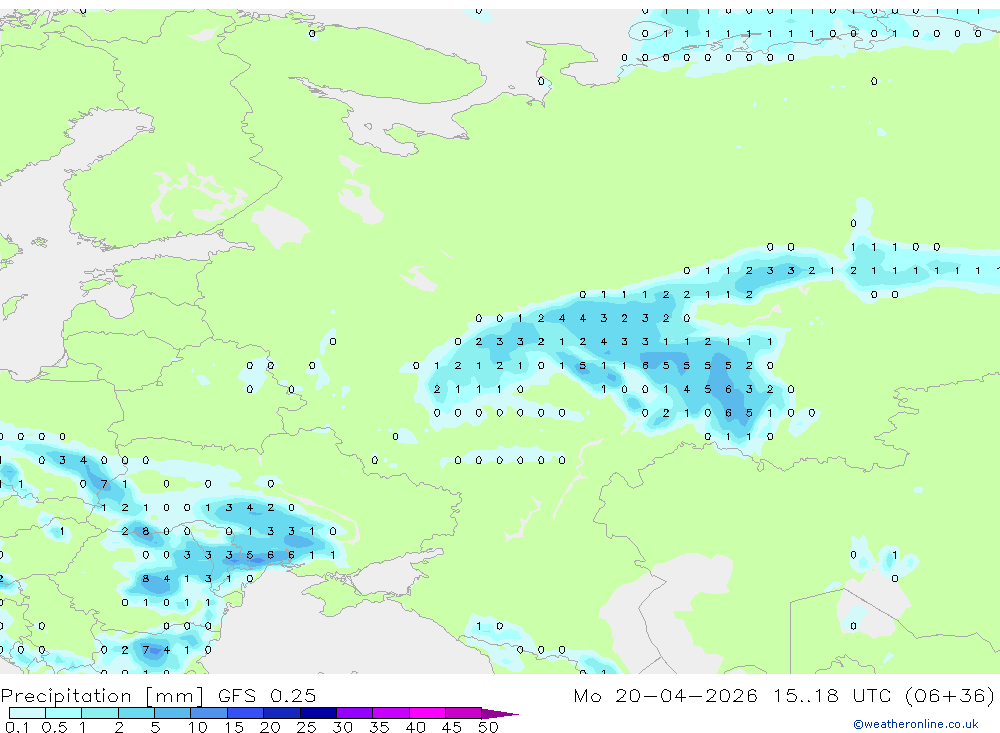Click the 15–20 mm legend swatch
The height and width of the screenshot is (733, 1000).
click(246, 713)
